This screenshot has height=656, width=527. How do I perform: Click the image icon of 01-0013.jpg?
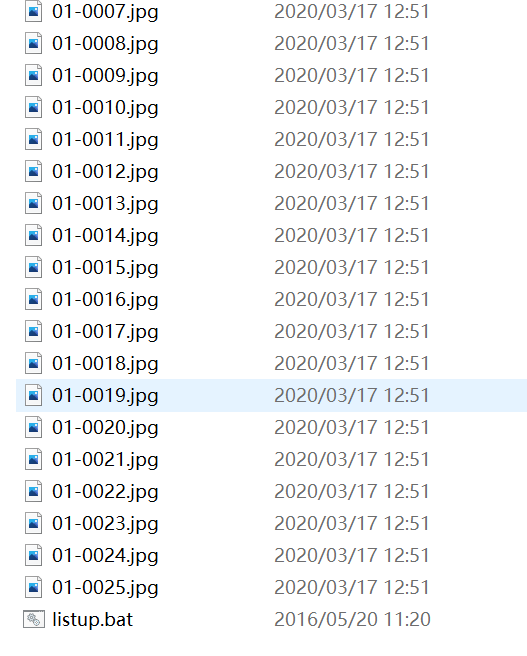[33, 203]
